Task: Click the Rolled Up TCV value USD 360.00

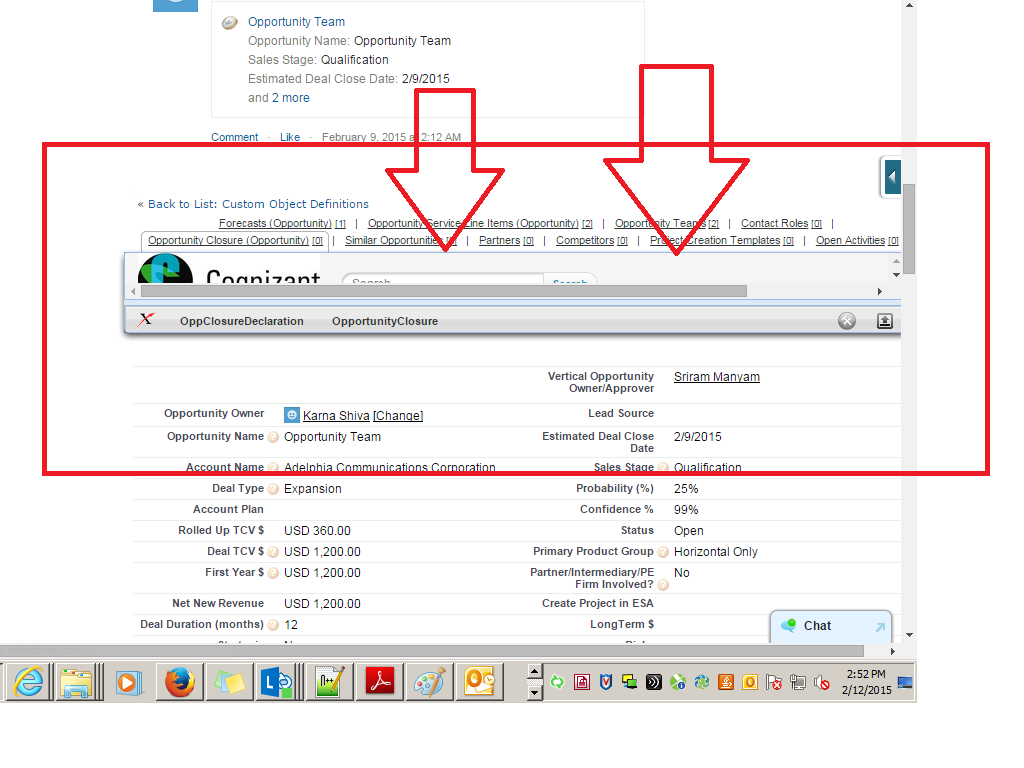Action: (317, 531)
